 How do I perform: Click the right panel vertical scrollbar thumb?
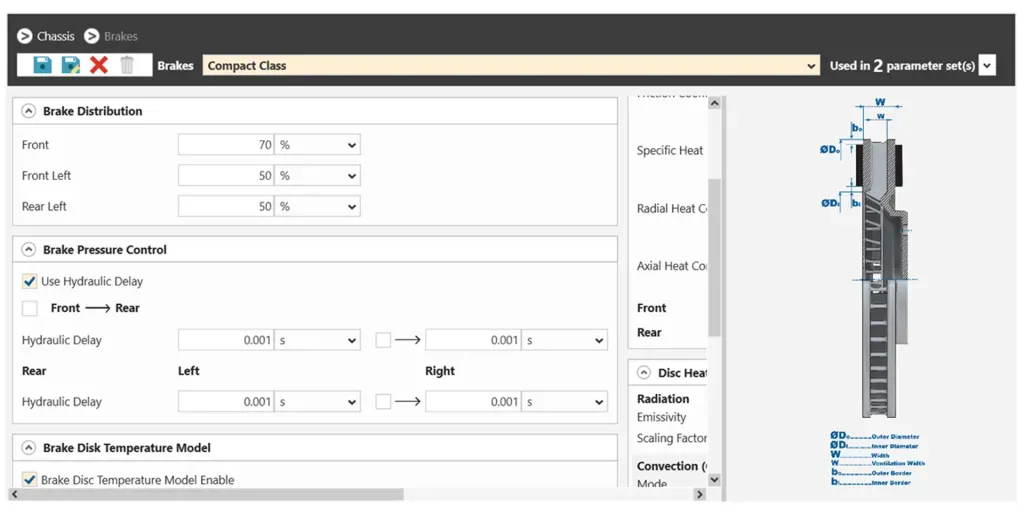tap(714, 257)
